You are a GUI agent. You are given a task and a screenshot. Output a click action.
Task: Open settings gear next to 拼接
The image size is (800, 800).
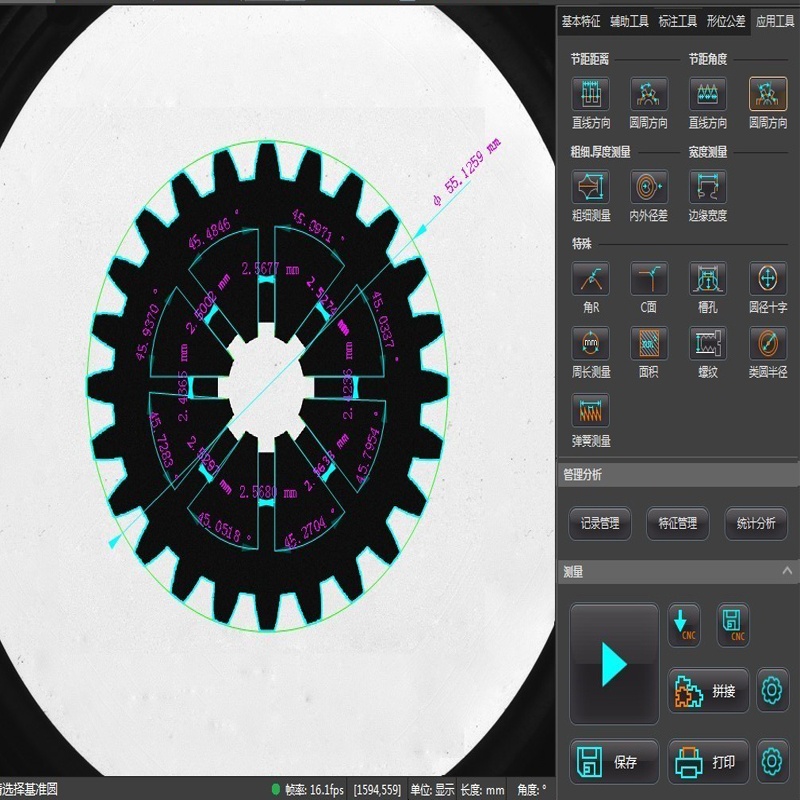[x=772, y=691]
